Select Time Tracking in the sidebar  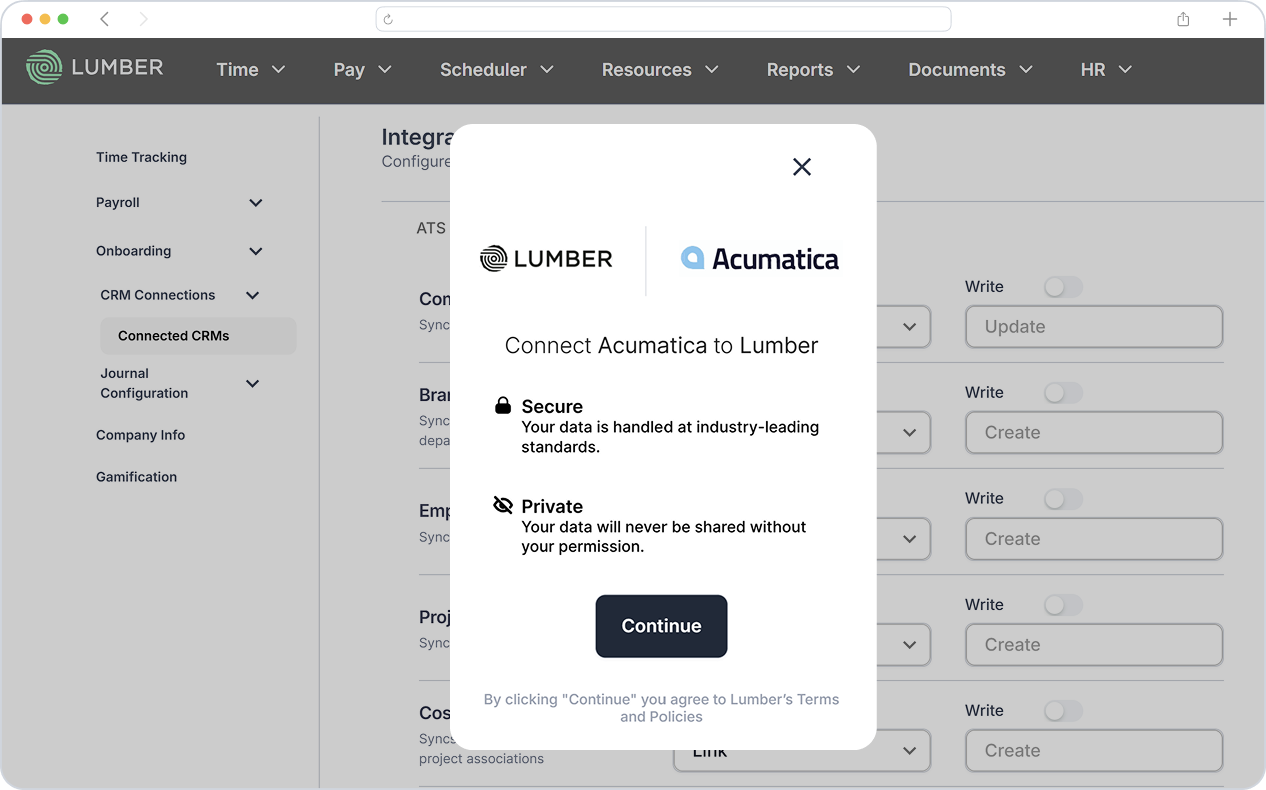(141, 157)
